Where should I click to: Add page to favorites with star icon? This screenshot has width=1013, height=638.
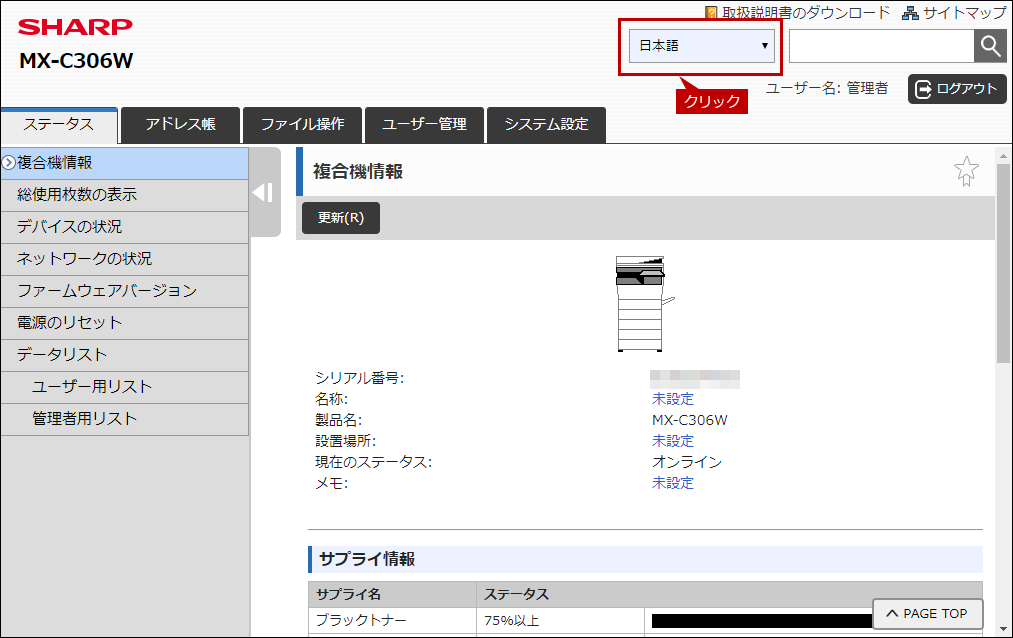tap(966, 171)
